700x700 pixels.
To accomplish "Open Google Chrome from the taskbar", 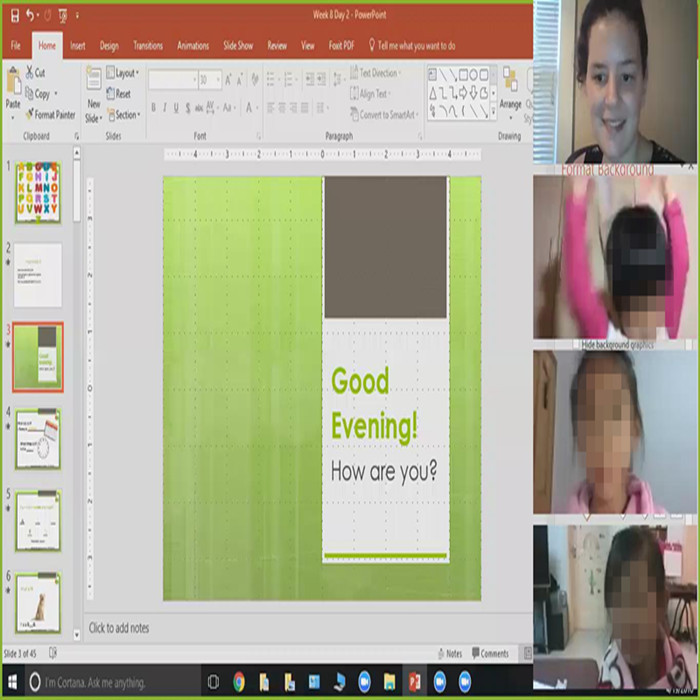I will (239, 682).
